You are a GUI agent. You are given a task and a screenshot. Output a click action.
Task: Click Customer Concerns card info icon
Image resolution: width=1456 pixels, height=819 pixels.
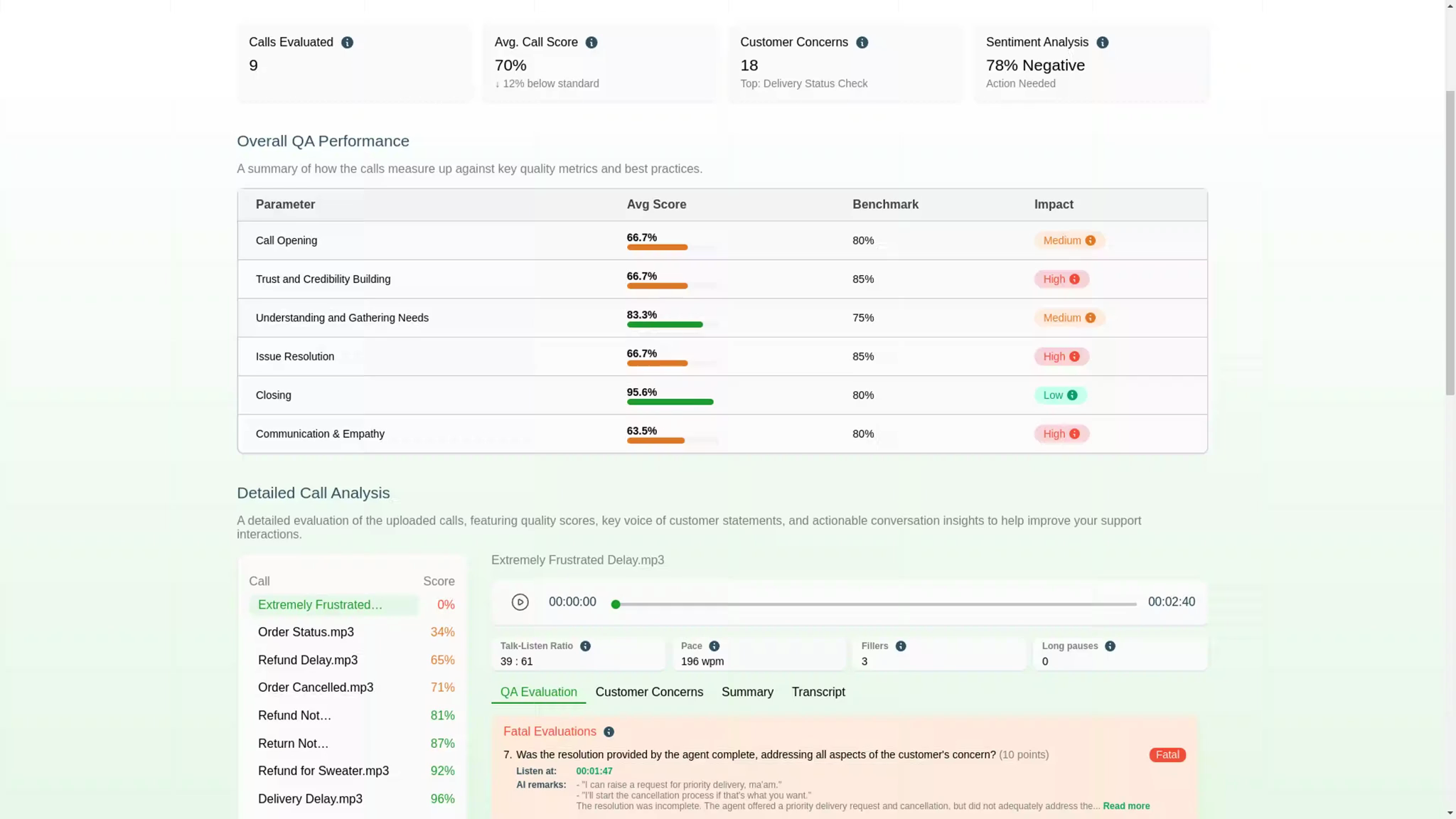(862, 43)
